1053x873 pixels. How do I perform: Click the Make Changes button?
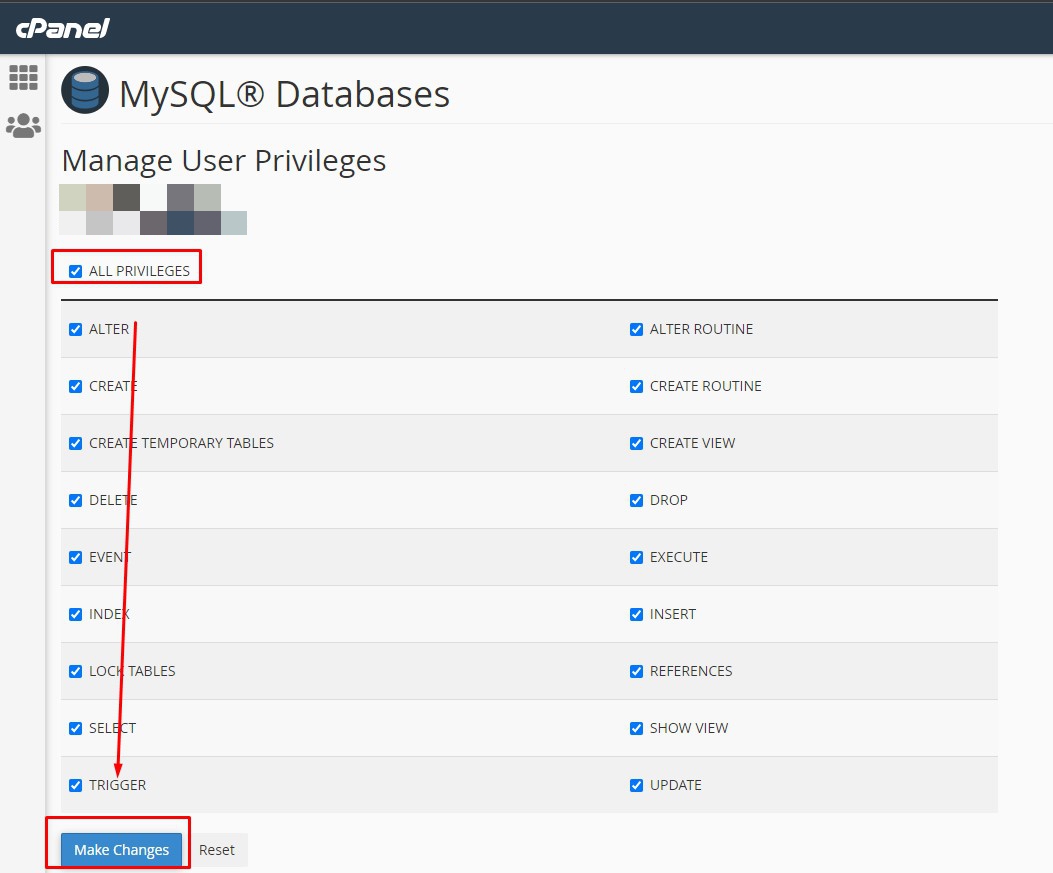click(x=122, y=849)
